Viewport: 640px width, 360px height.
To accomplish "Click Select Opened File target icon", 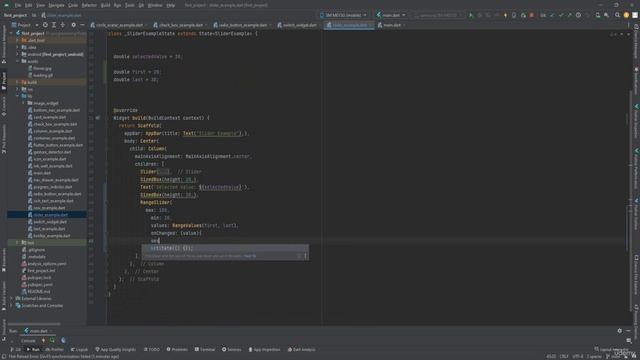I will [45, 25].
